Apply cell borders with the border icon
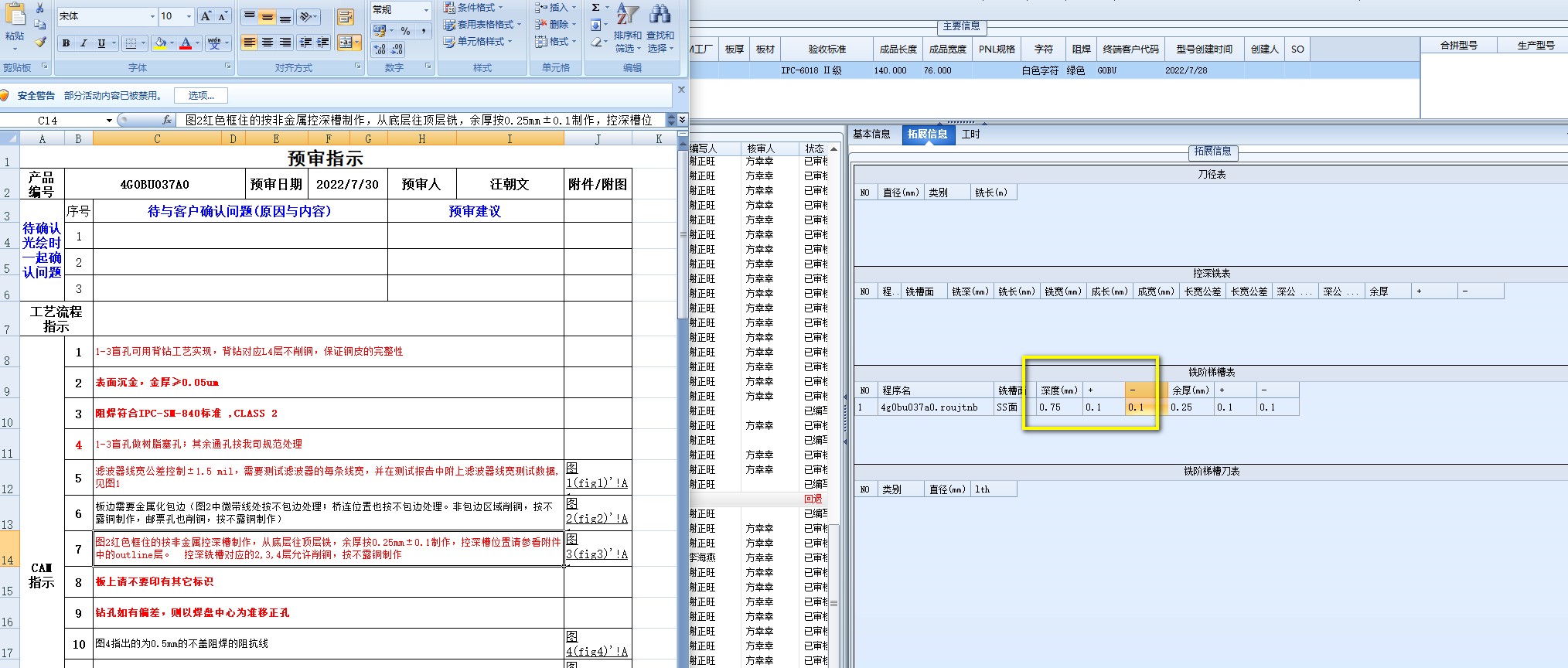The width and height of the screenshot is (1568, 668). [131, 43]
